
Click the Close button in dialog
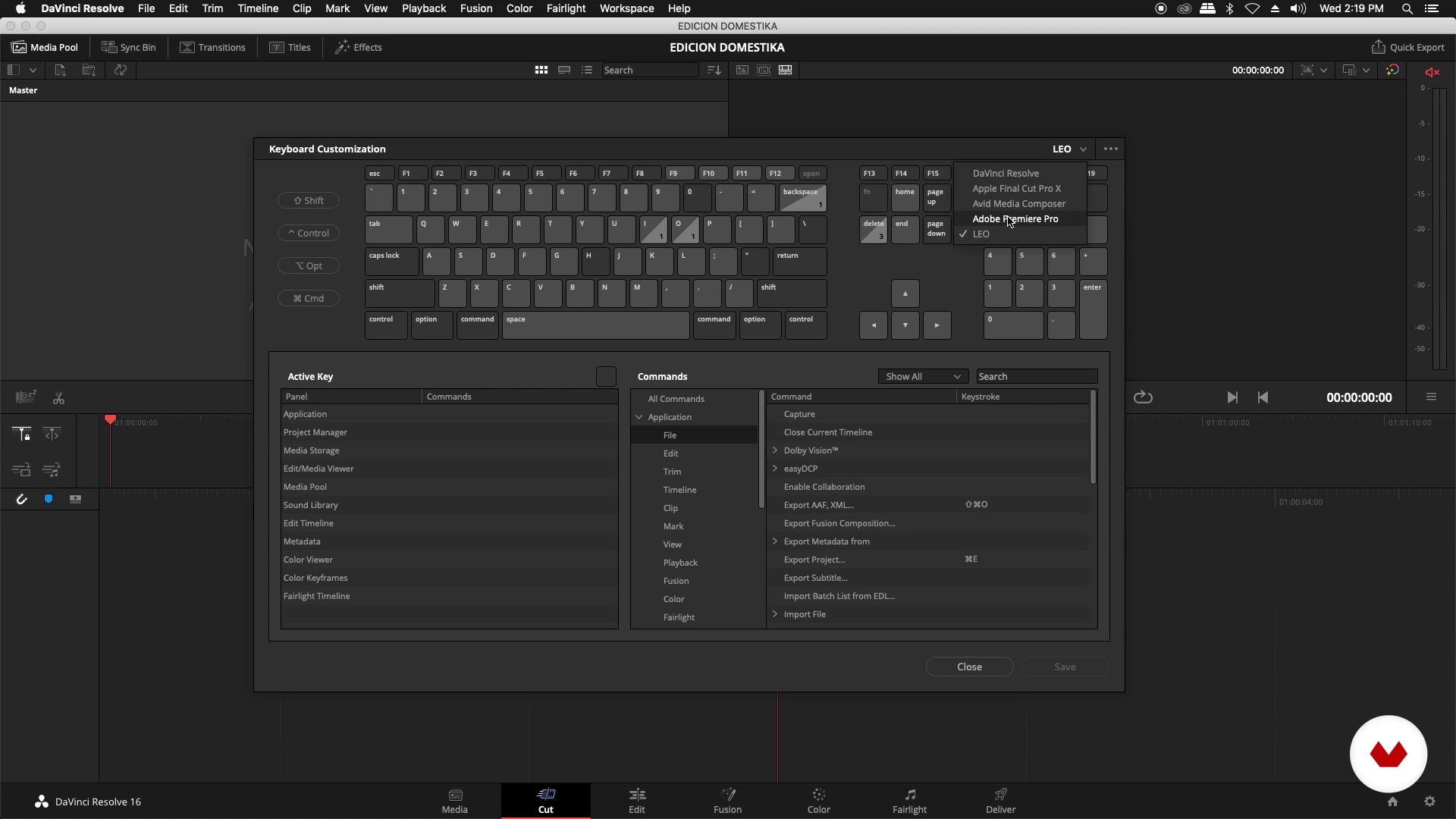(x=969, y=667)
